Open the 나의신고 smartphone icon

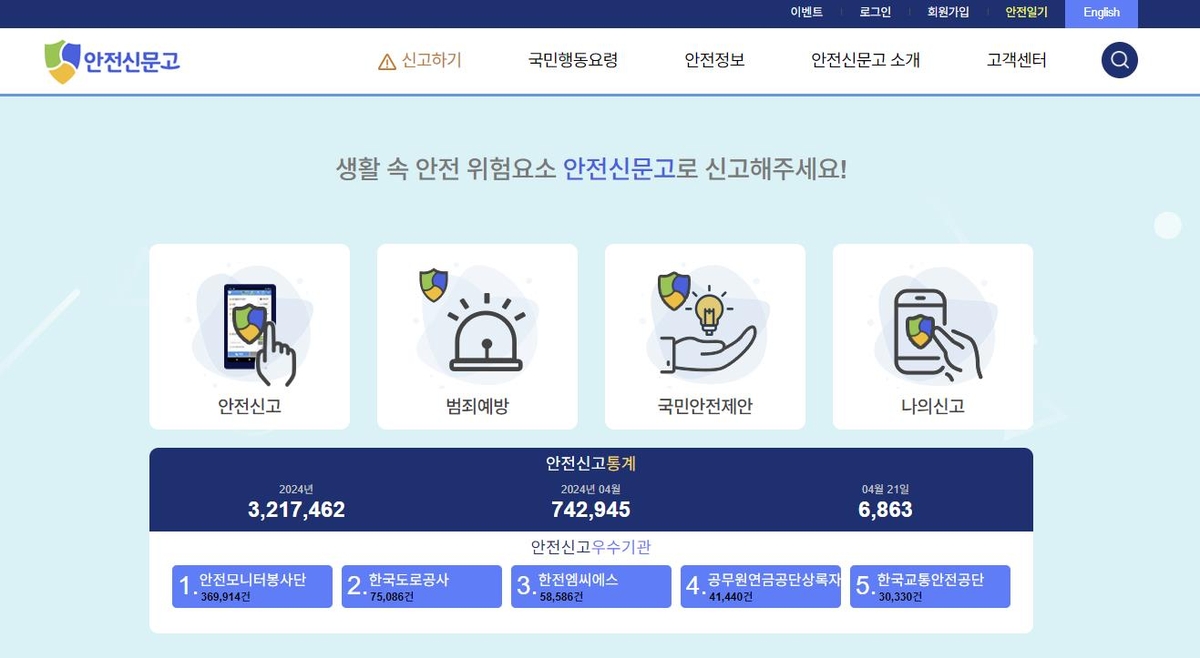coord(933,332)
